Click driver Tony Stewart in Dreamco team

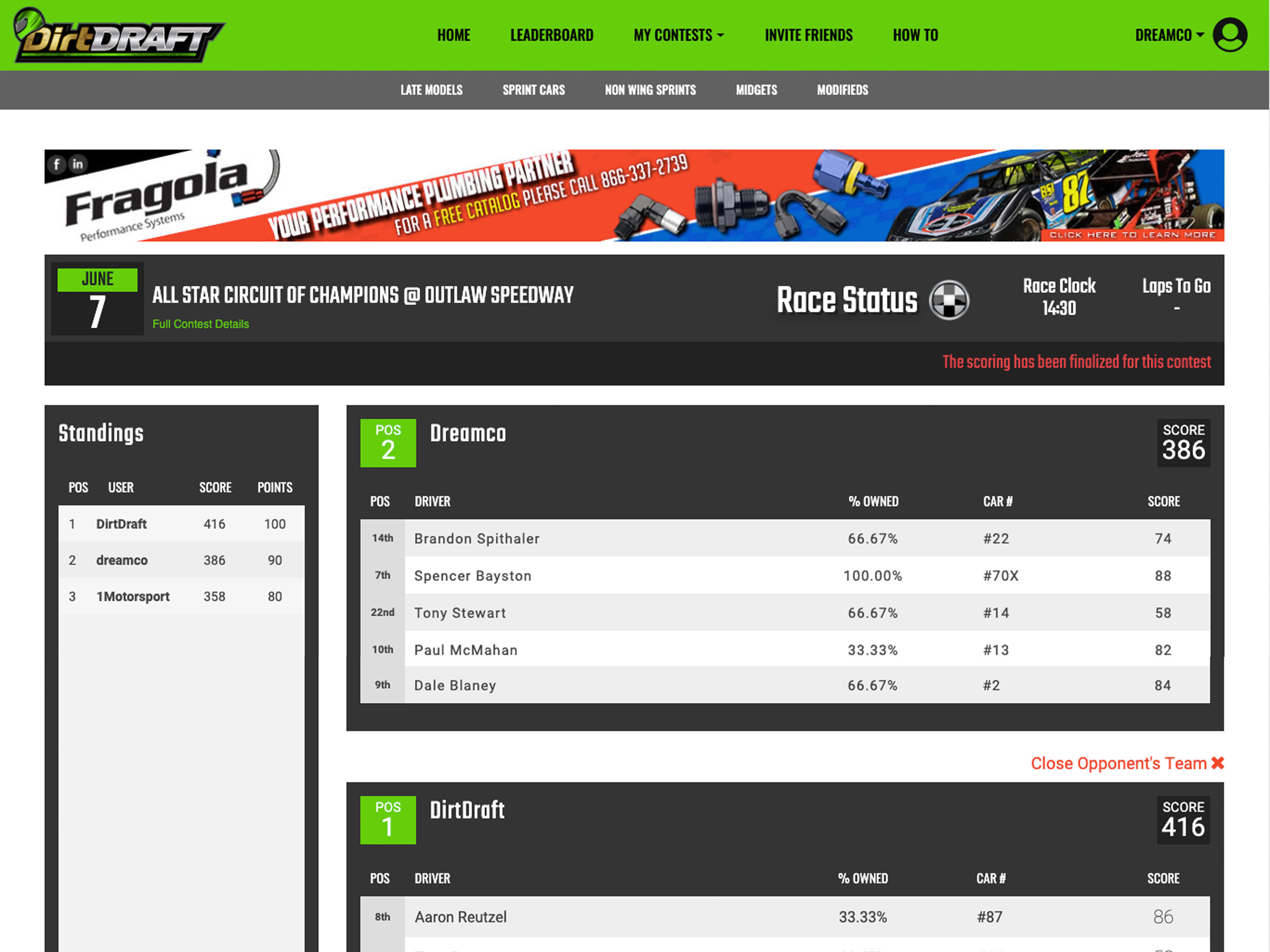[x=460, y=613]
